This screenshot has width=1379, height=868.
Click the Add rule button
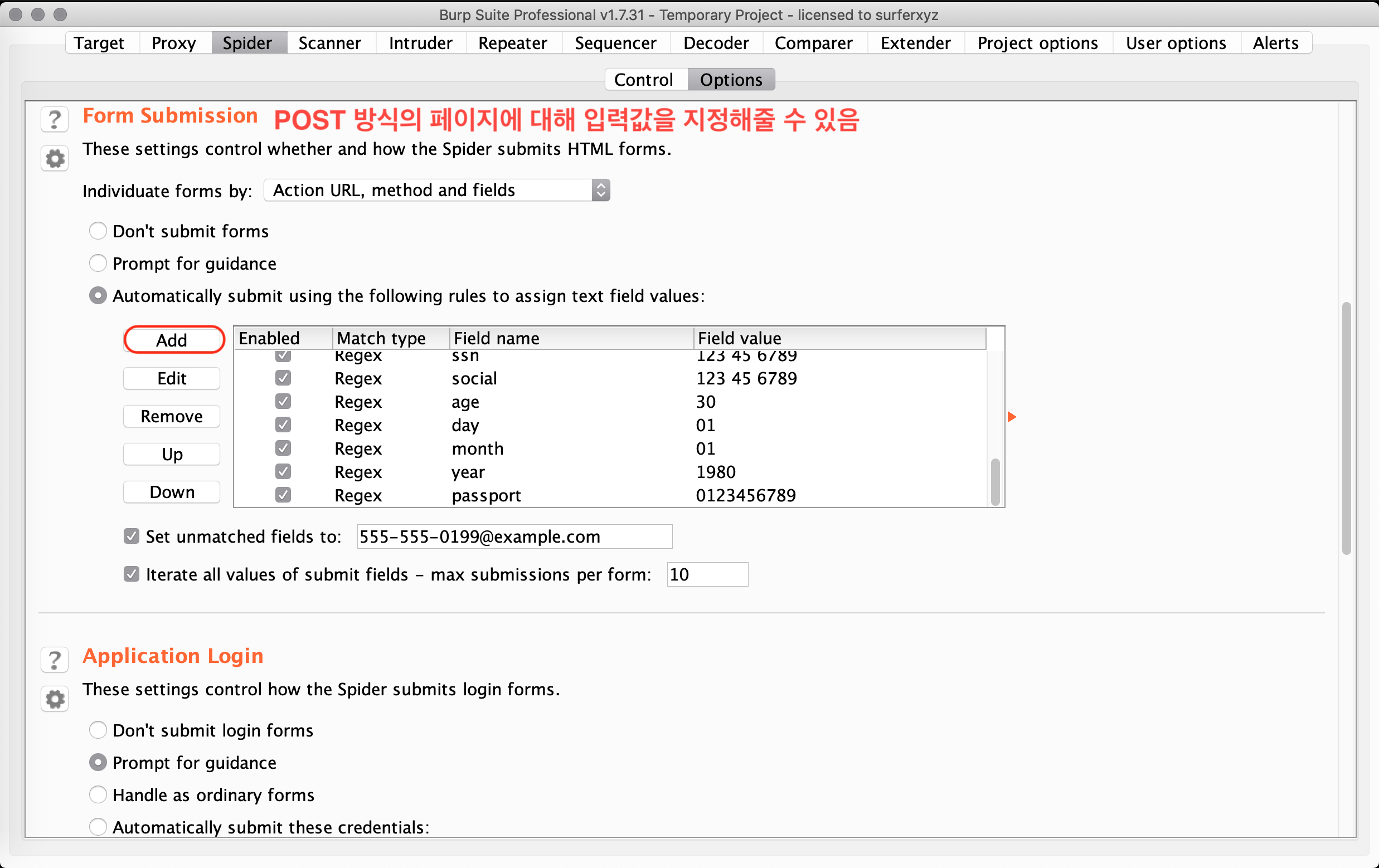[172, 340]
